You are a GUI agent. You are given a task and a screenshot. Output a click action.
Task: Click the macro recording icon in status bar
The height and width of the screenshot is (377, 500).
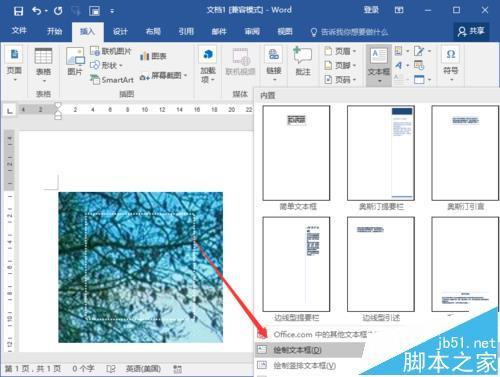pos(177,369)
